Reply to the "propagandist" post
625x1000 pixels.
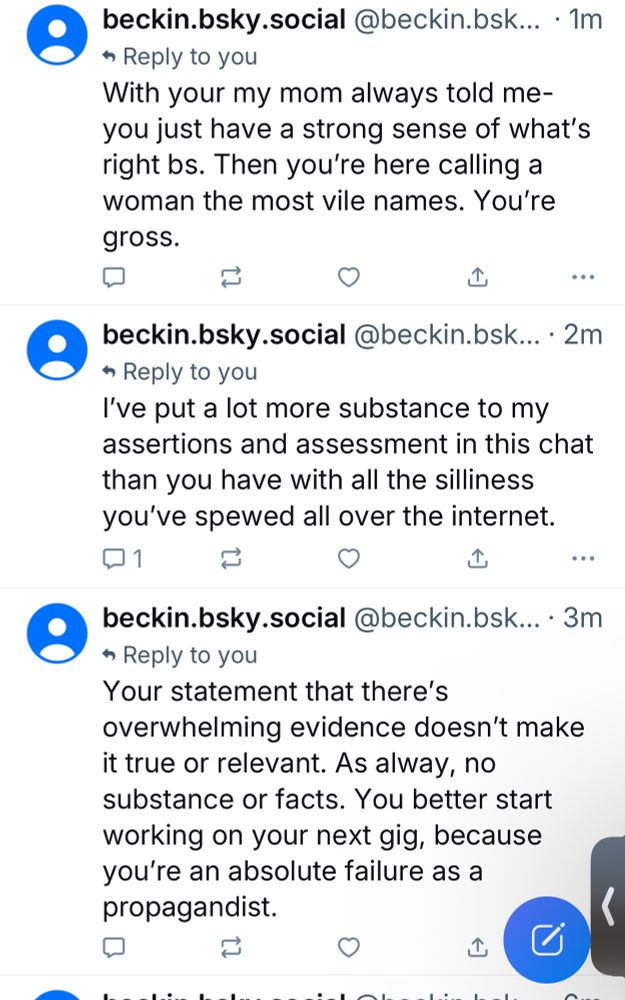tap(114, 945)
